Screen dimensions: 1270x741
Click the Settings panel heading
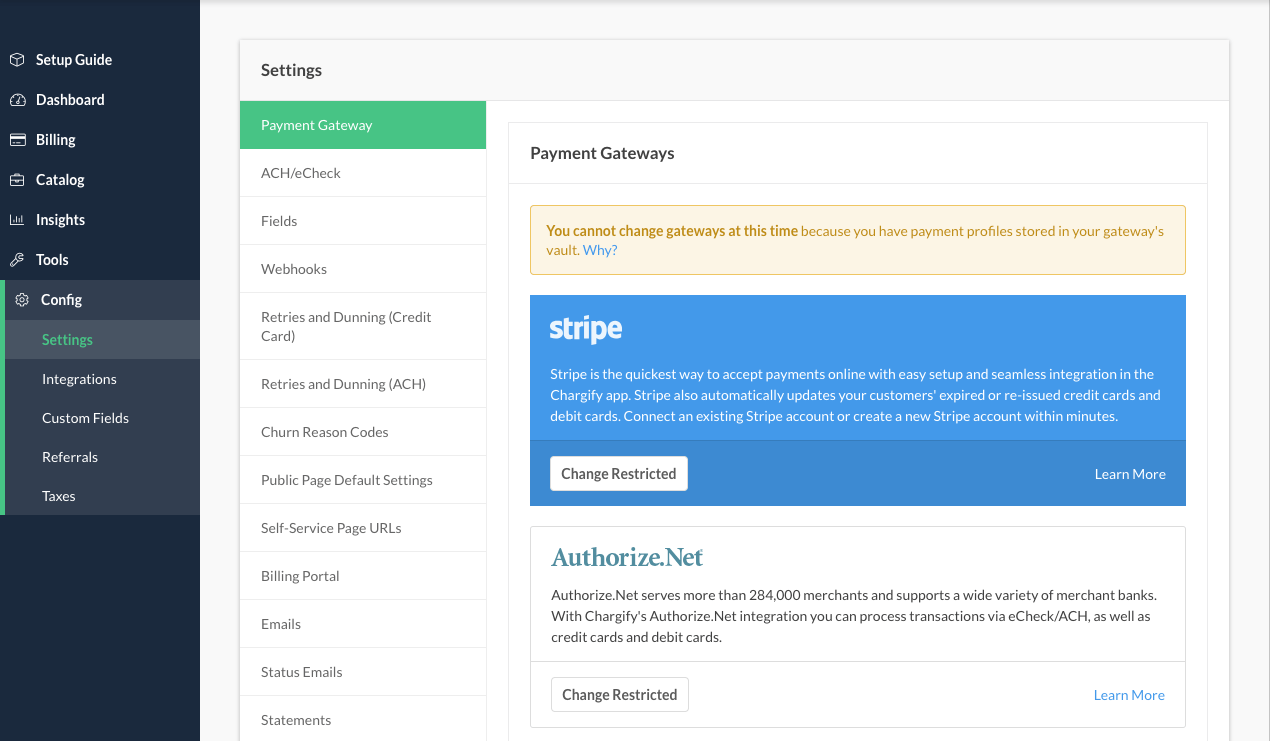click(x=291, y=70)
